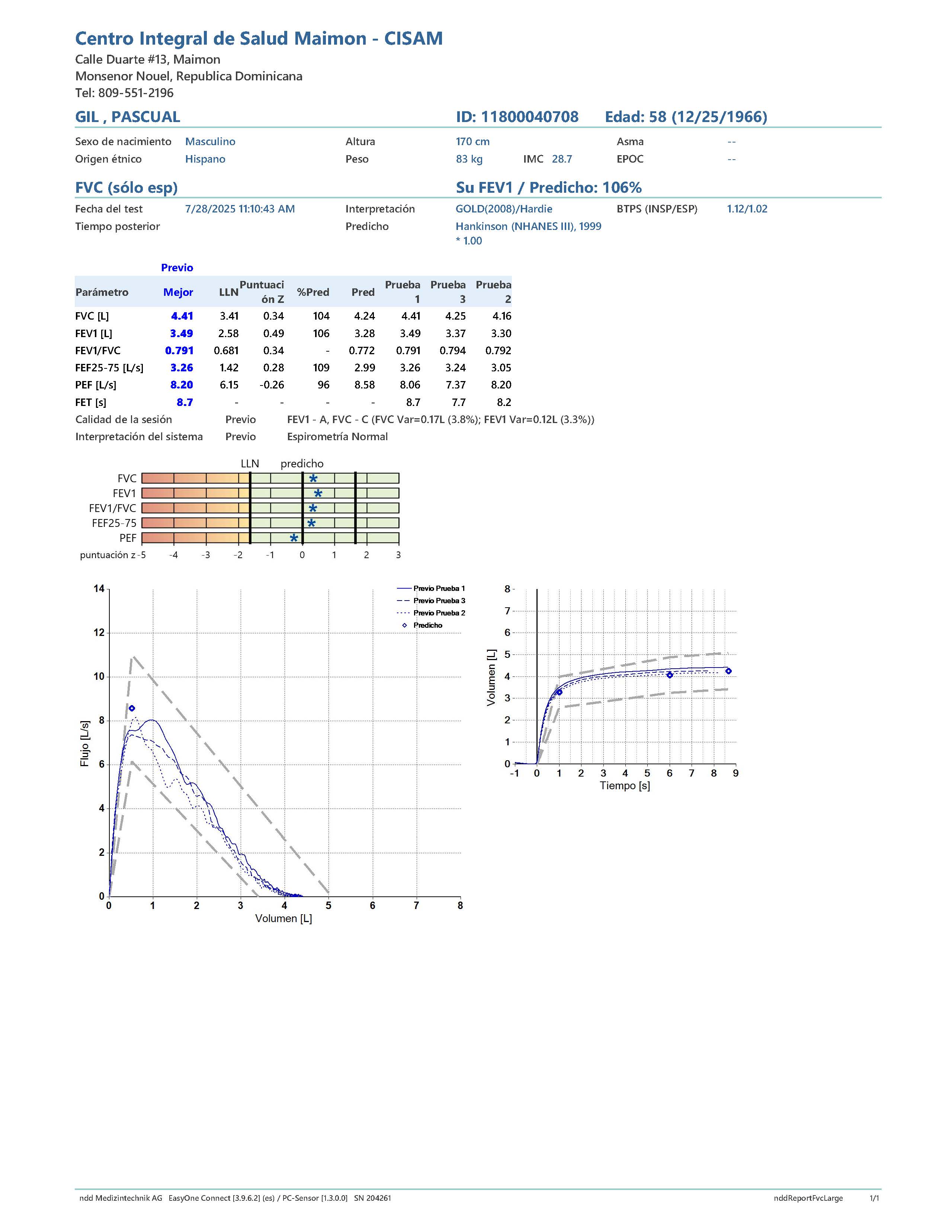This screenshot has width=952, height=1232.
Task: Select test date 7/28/2025 11:10:43 AM
Action: [x=240, y=209]
